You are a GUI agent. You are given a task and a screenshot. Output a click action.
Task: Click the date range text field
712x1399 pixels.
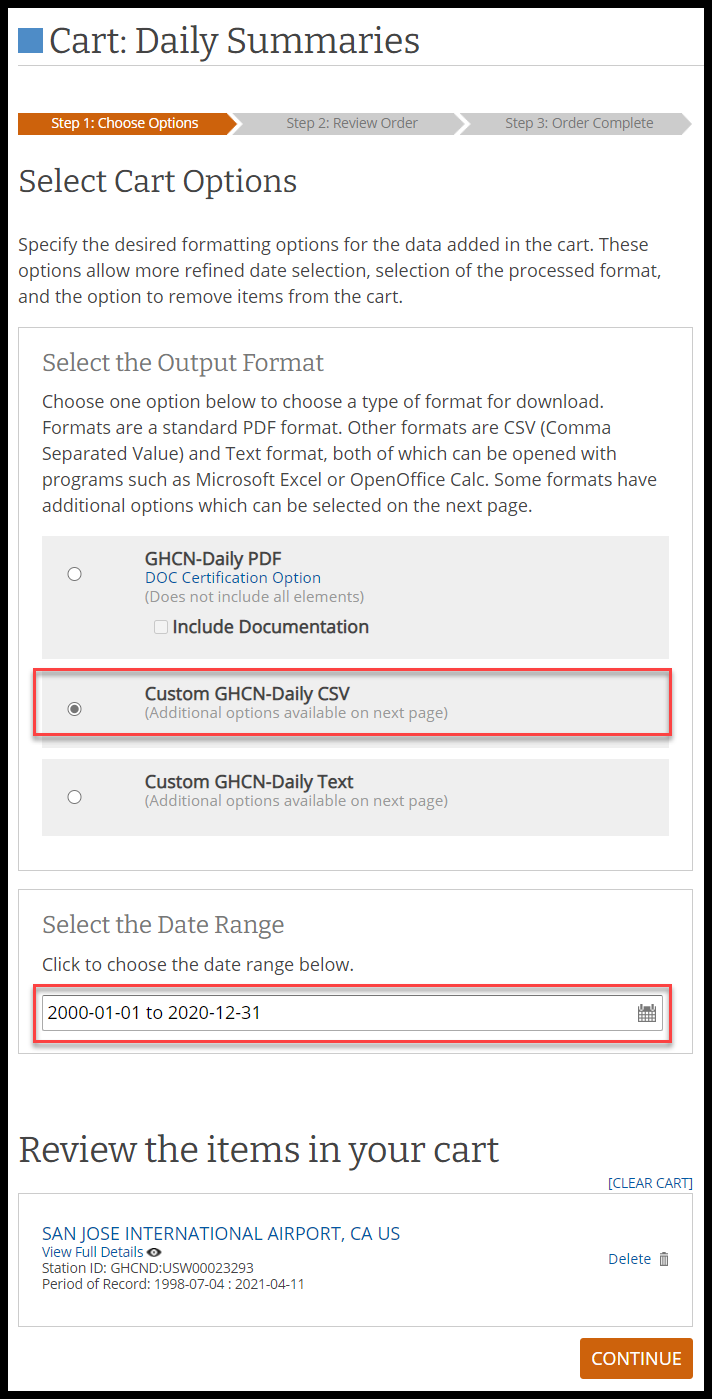pyautogui.click(x=335, y=1013)
